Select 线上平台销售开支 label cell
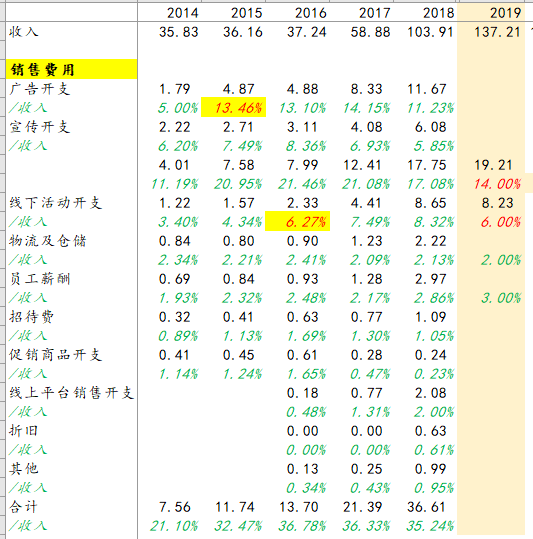The height and width of the screenshot is (539, 533). coord(71,393)
